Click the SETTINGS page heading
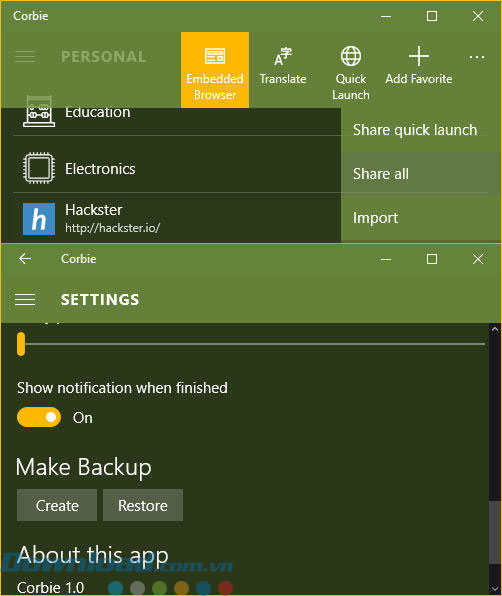 [100, 300]
